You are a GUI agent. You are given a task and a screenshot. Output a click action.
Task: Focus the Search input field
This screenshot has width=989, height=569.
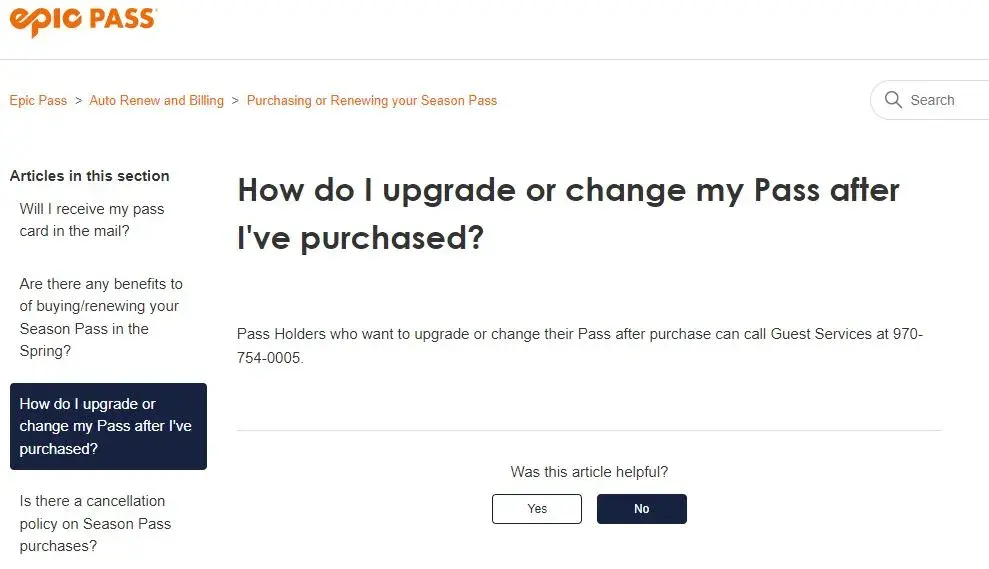point(945,100)
